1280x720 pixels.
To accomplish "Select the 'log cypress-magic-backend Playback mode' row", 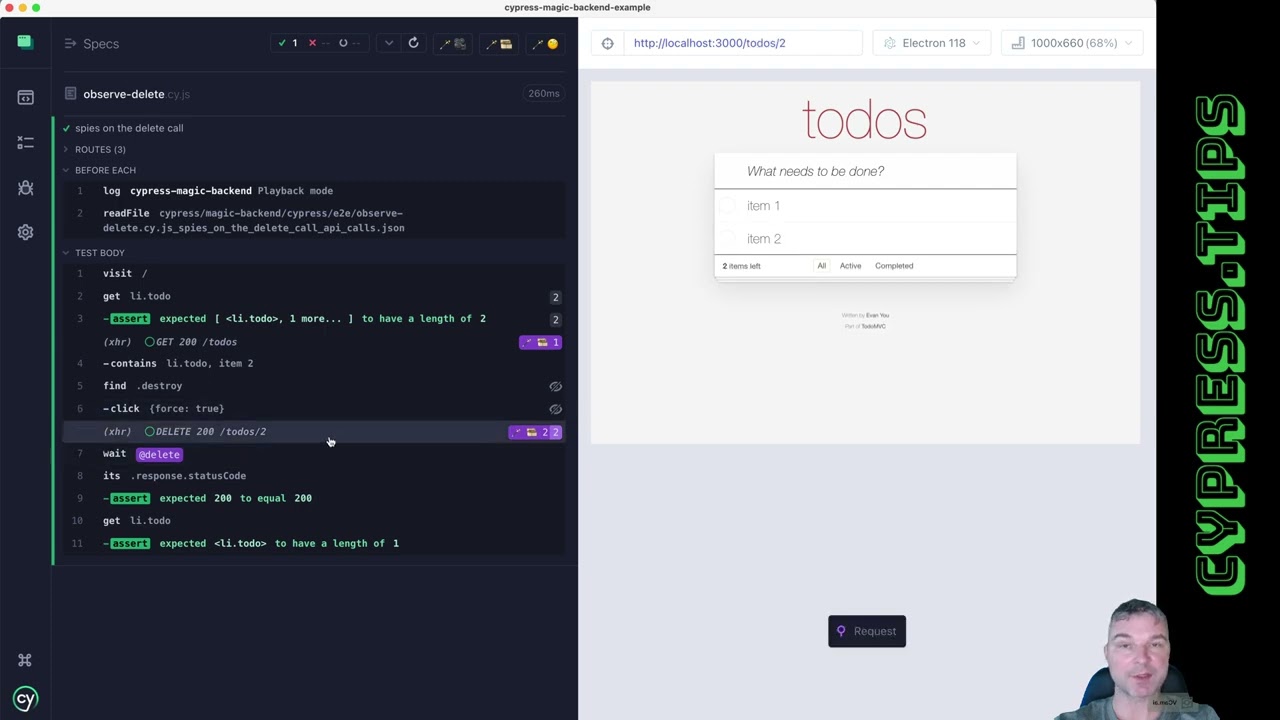I will (314, 191).
